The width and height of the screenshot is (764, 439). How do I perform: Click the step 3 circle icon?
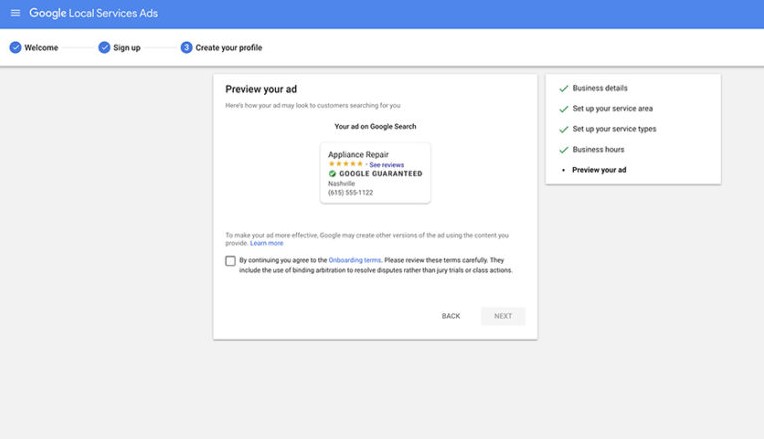pyautogui.click(x=187, y=47)
